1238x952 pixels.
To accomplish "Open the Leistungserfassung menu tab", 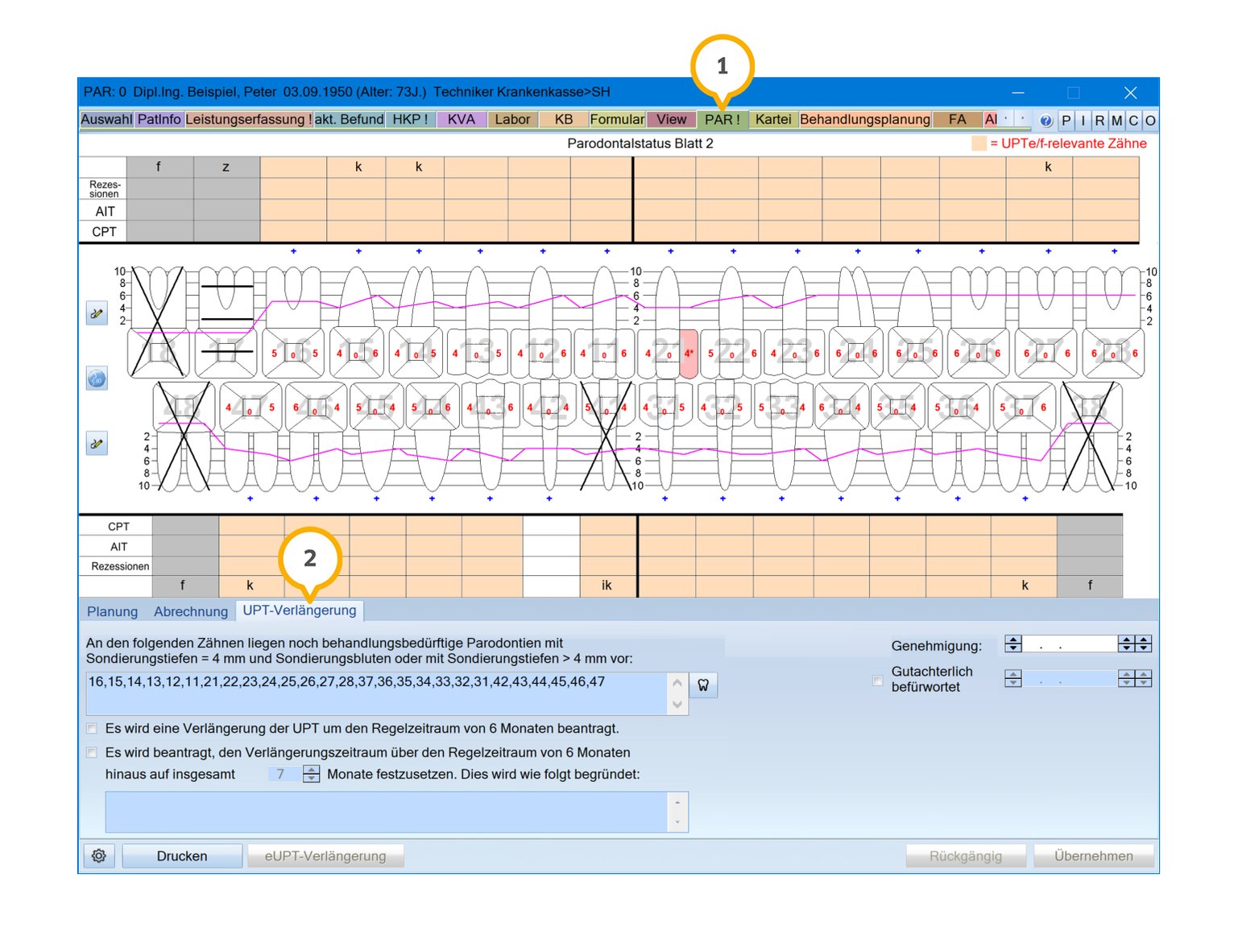I will coord(248,119).
